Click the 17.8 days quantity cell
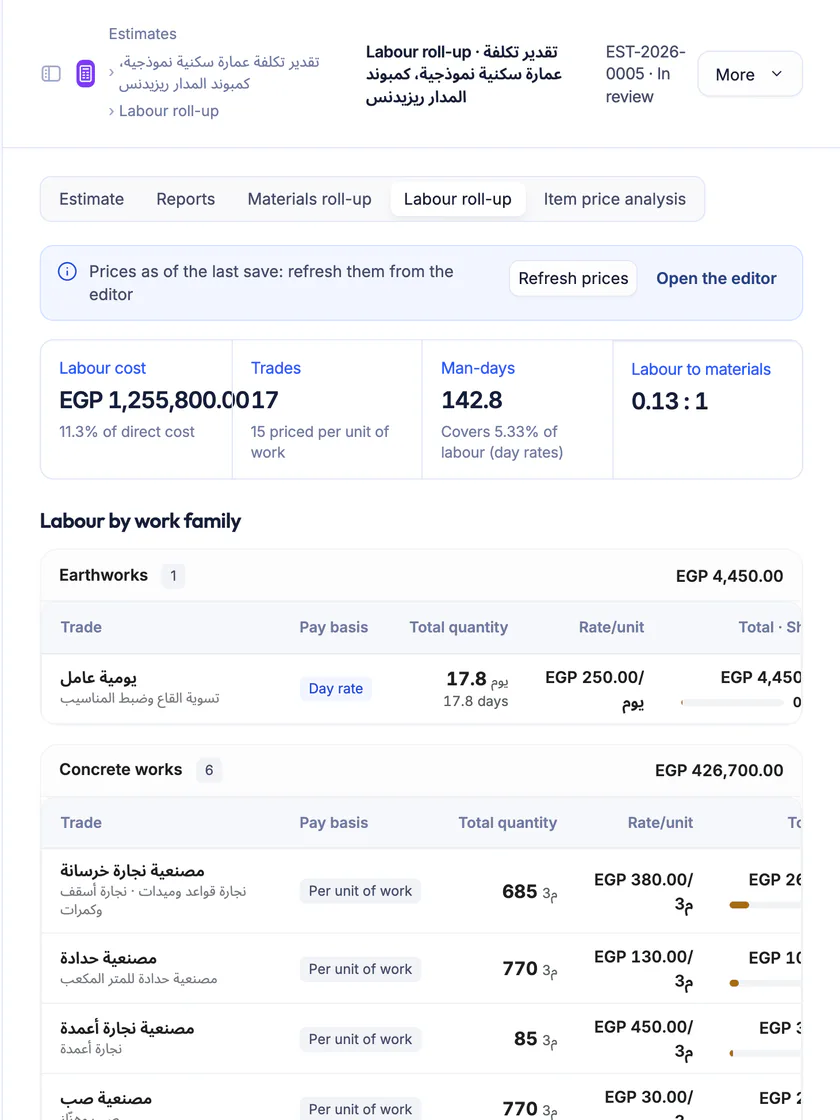This screenshot has width=840, height=1120. pos(476,689)
